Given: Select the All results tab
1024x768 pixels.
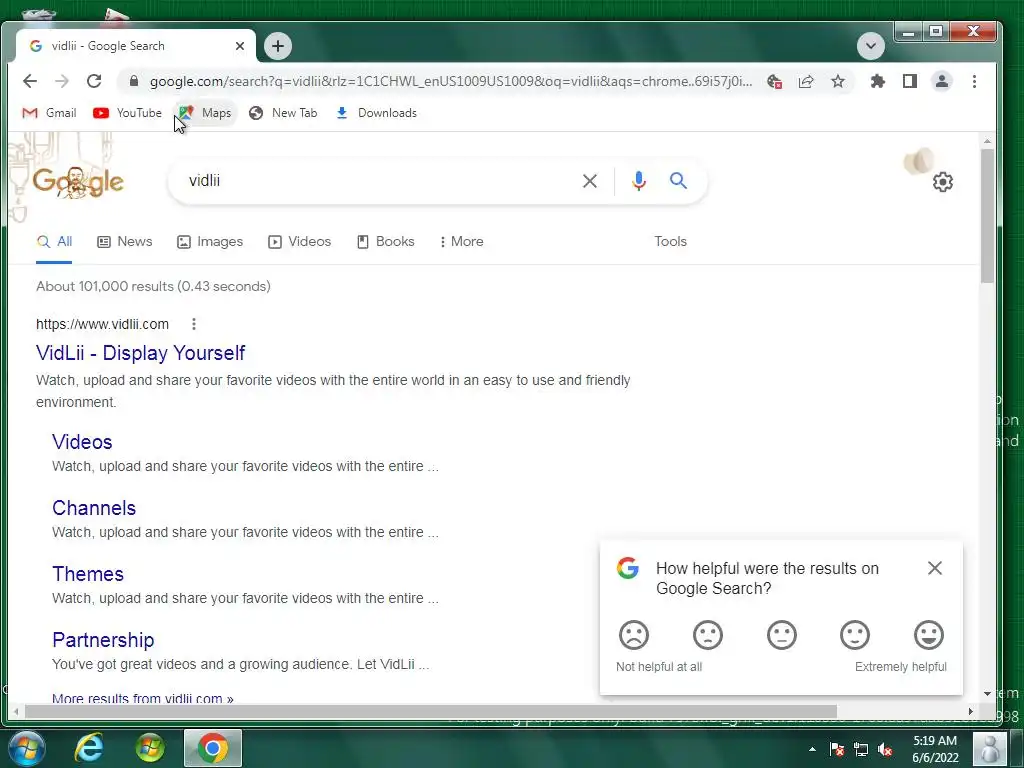Looking at the screenshot, I should point(54,242).
